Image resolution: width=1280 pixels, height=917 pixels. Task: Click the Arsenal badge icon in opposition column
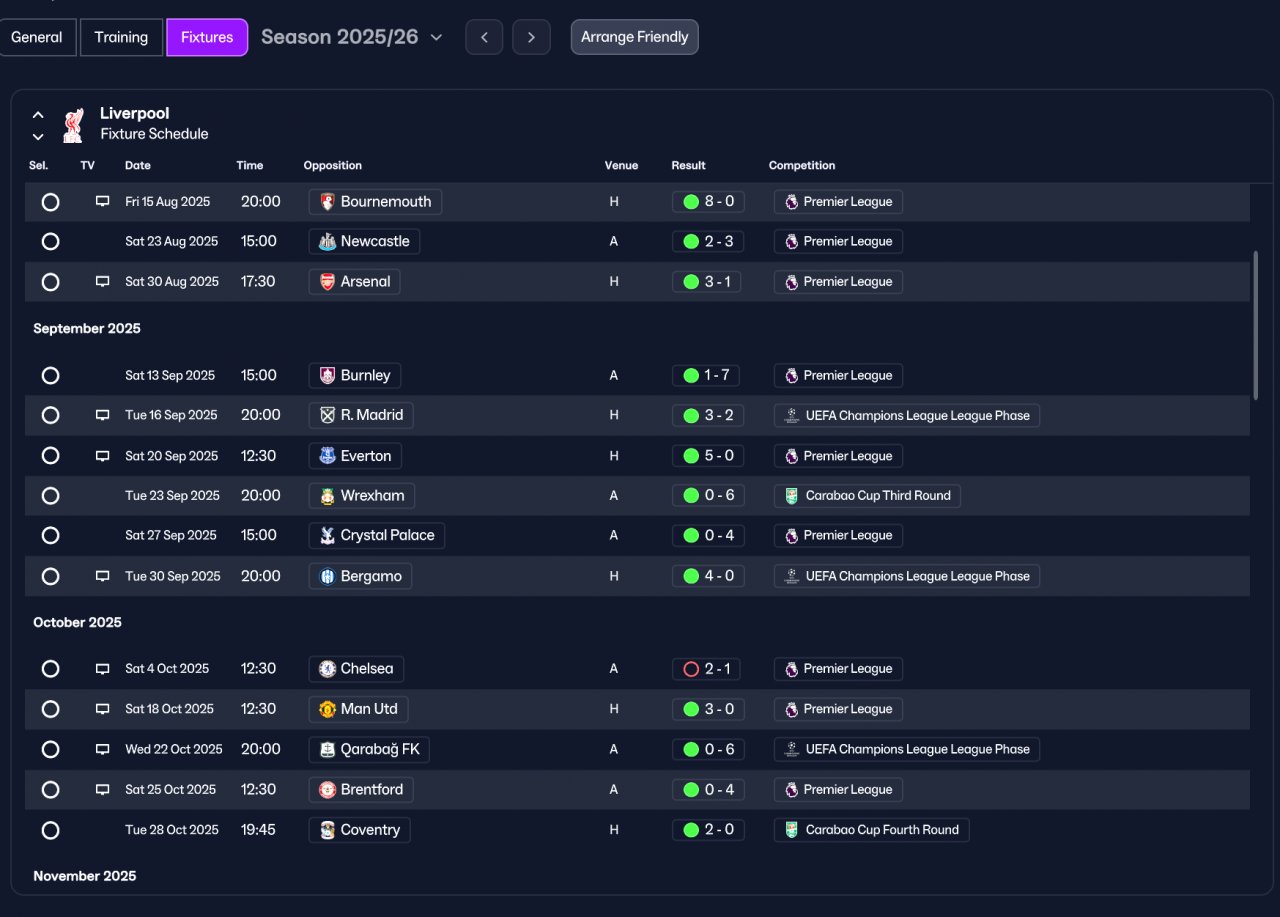(327, 282)
